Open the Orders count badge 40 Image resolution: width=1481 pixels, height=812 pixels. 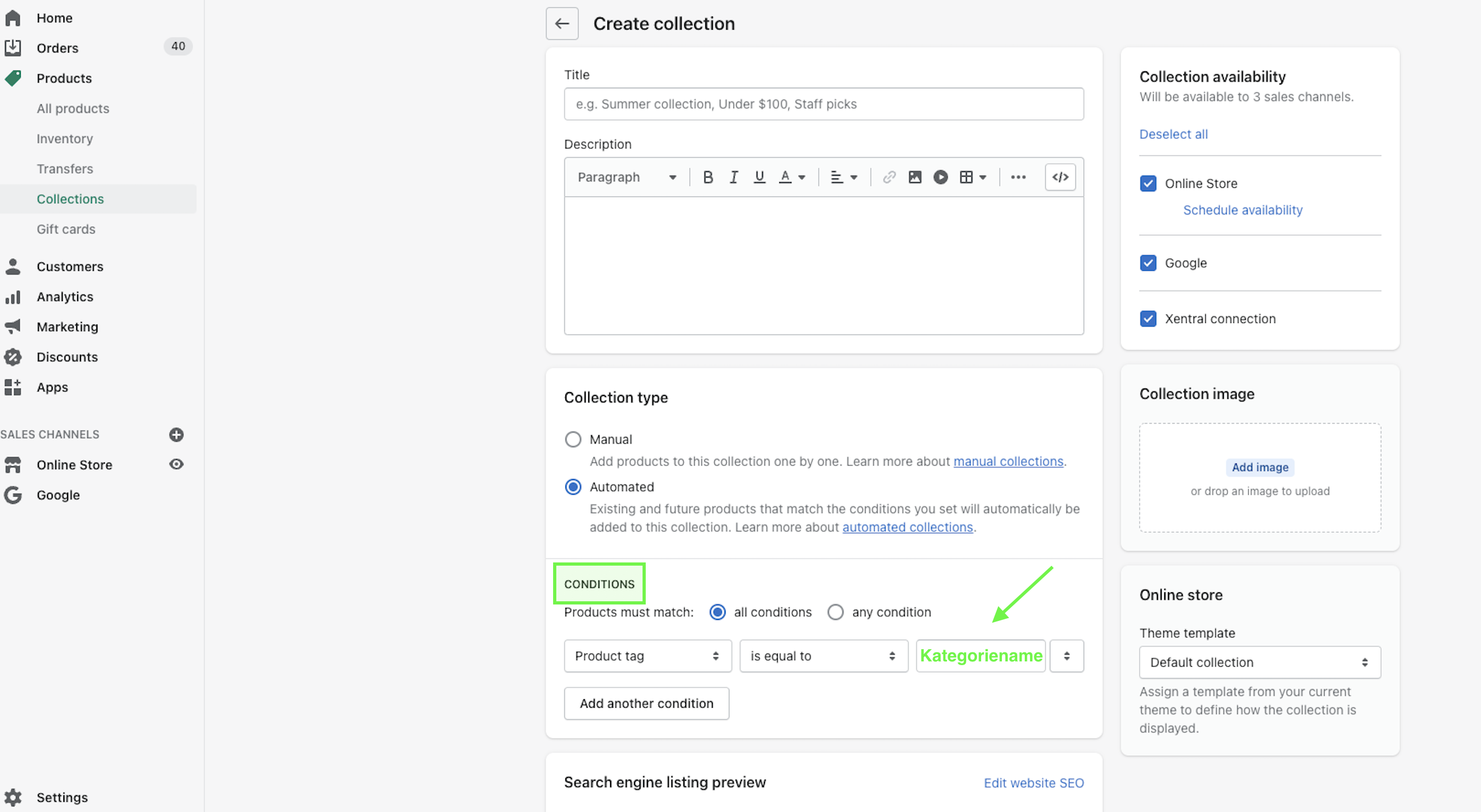[178, 46]
